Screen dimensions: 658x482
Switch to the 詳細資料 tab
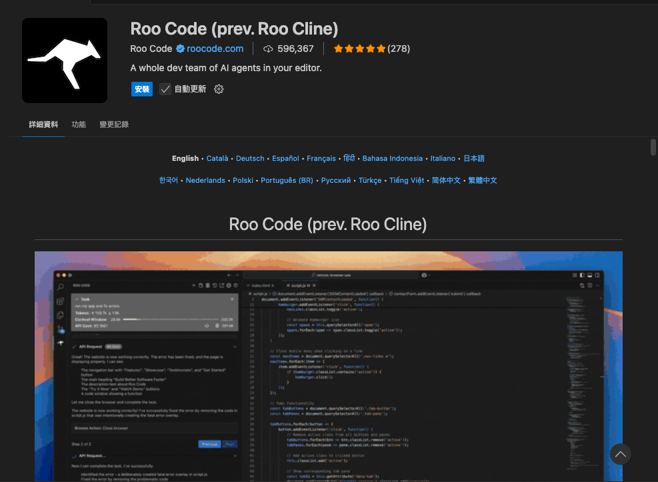point(43,125)
